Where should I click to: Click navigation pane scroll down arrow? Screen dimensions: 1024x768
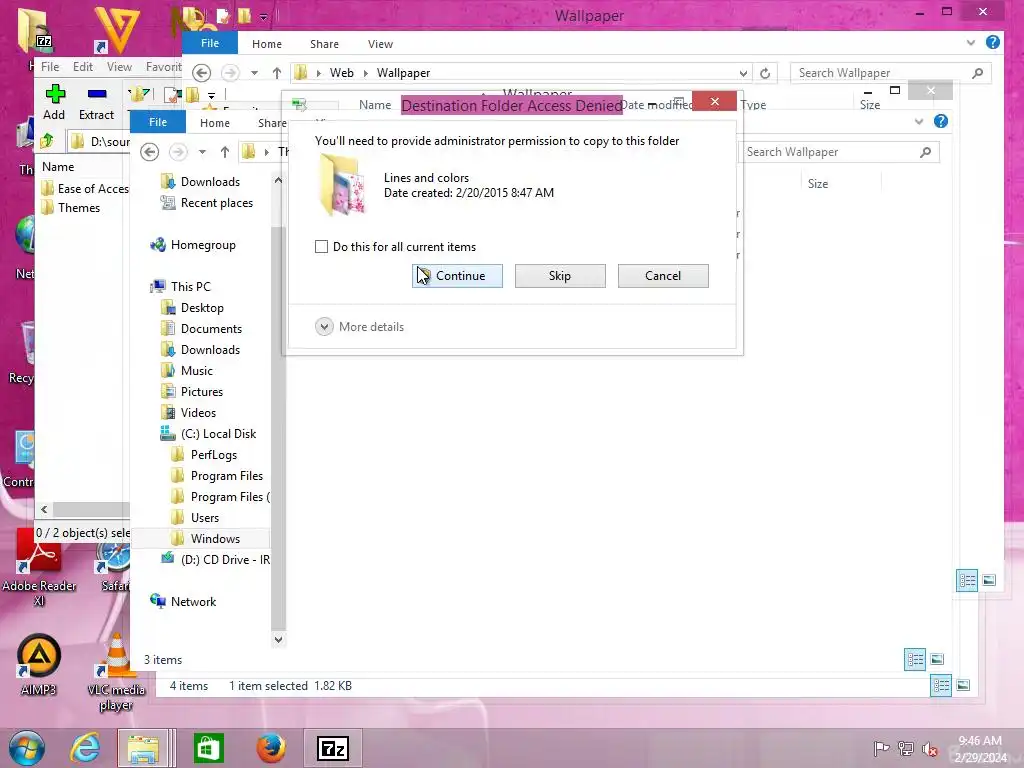pyautogui.click(x=278, y=639)
